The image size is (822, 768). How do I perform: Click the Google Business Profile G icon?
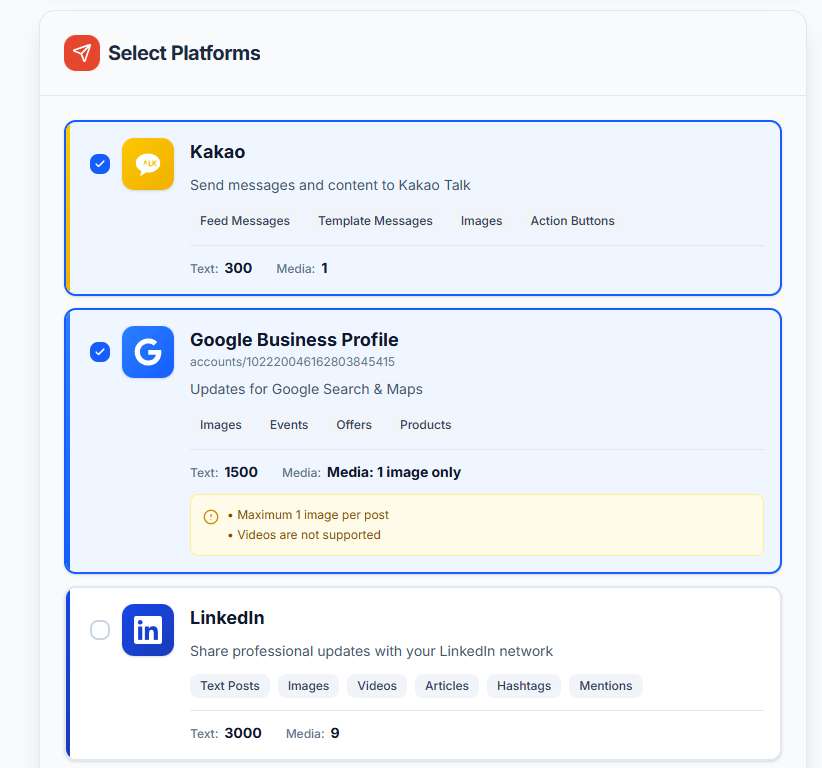147,352
